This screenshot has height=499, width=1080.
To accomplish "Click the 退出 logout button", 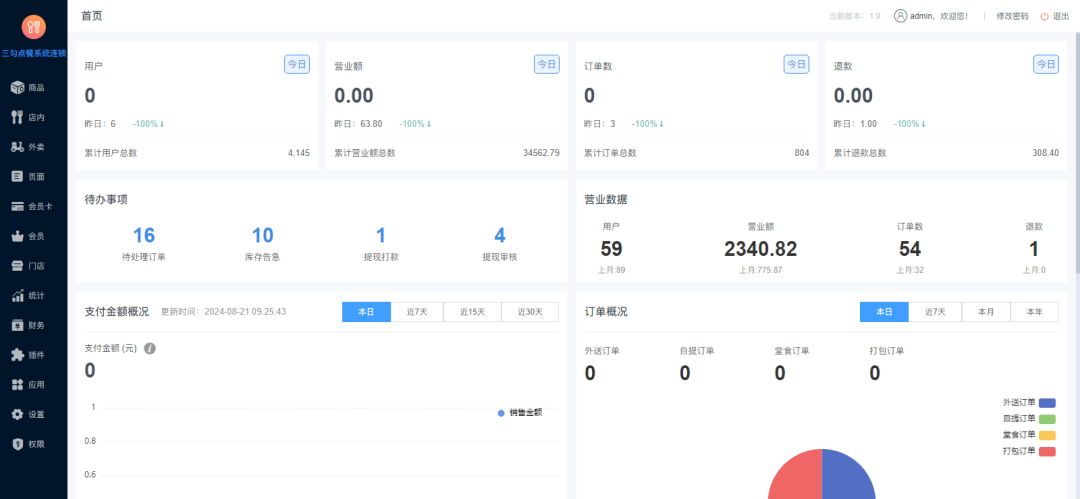I will pyautogui.click(x=1055, y=16).
